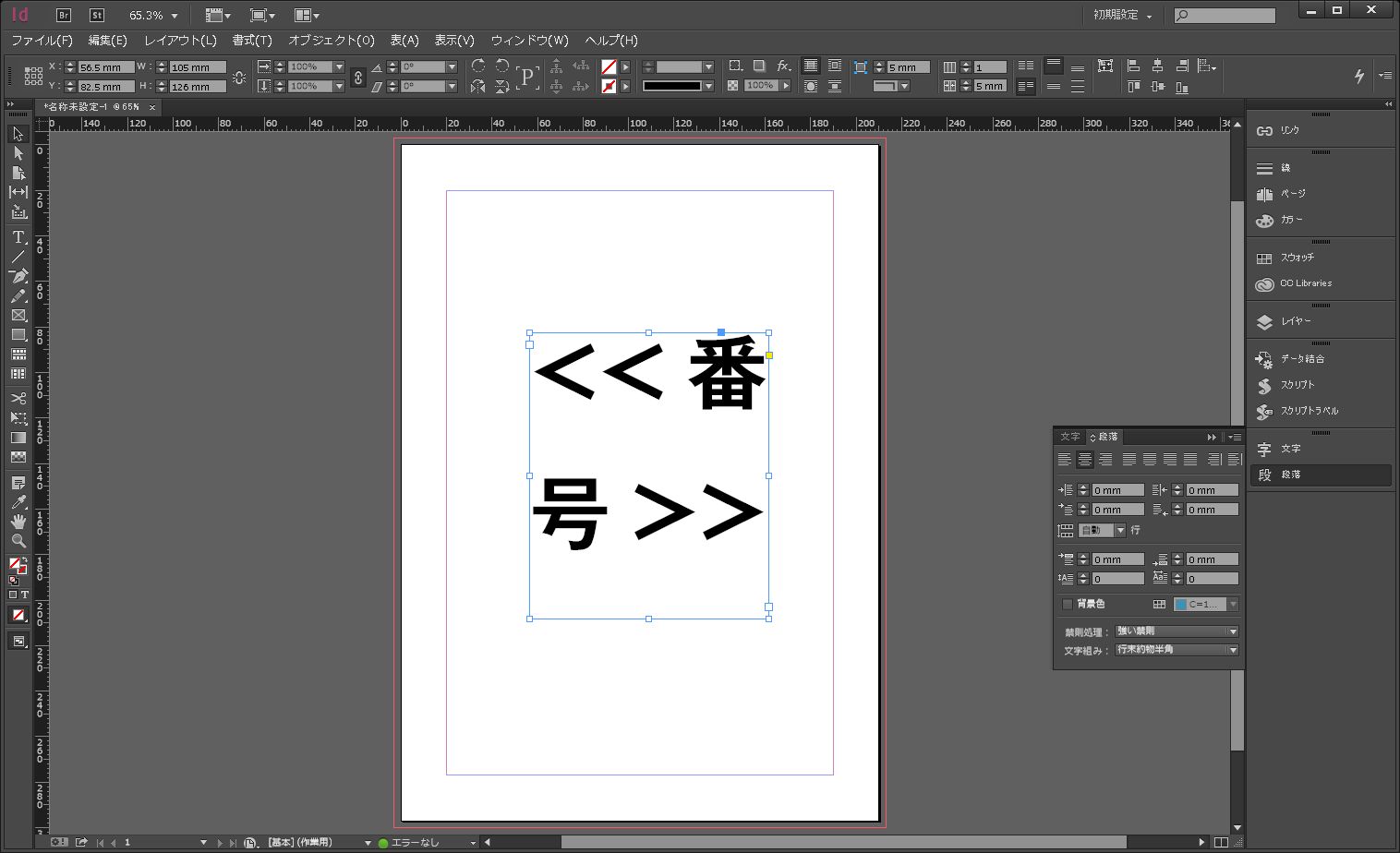Viewport: 1400px width, 853px height.
Task: Click the effects fx icon
Action: [x=783, y=66]
